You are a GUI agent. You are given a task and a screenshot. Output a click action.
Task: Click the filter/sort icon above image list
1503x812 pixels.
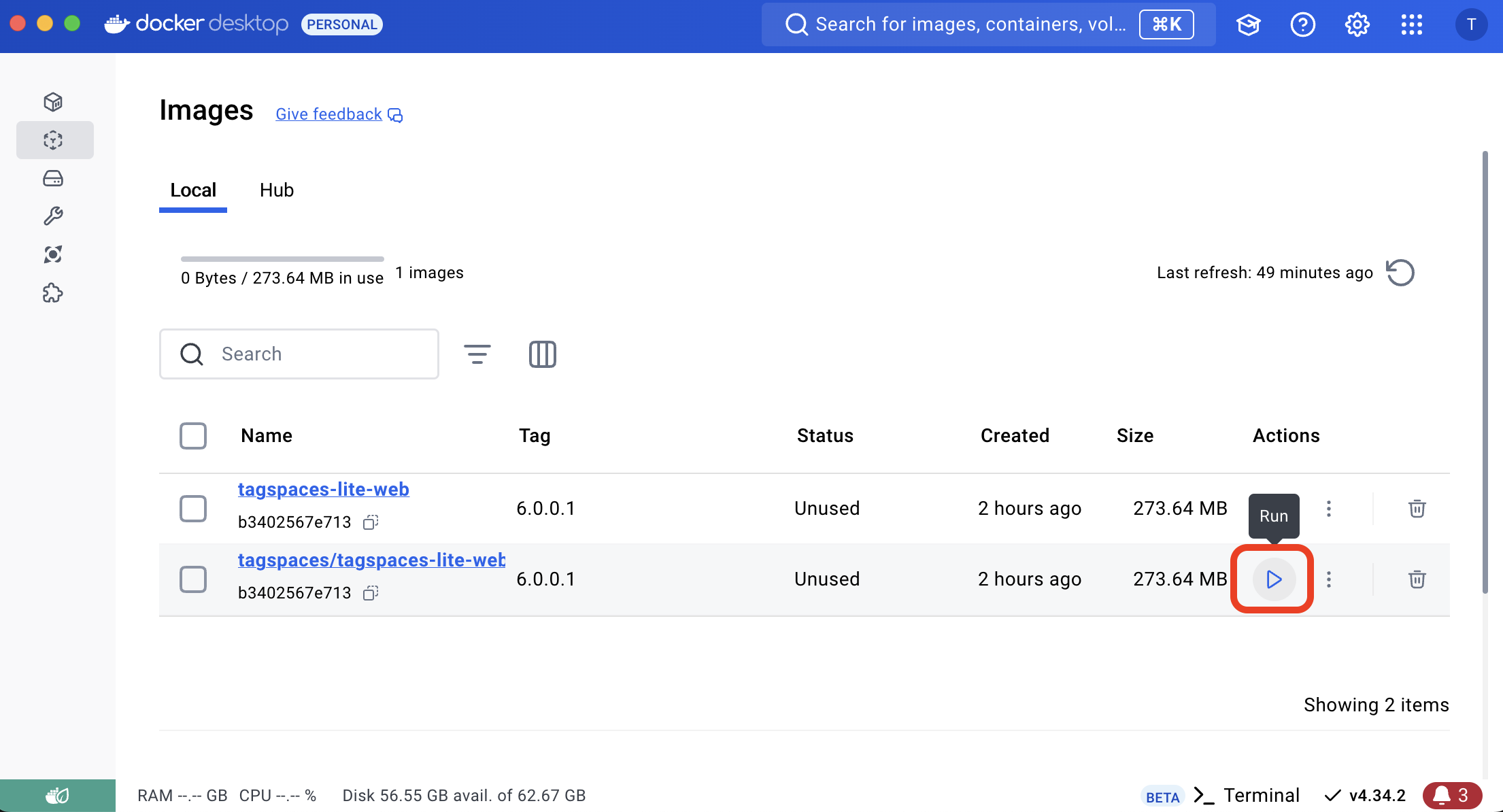477,353
